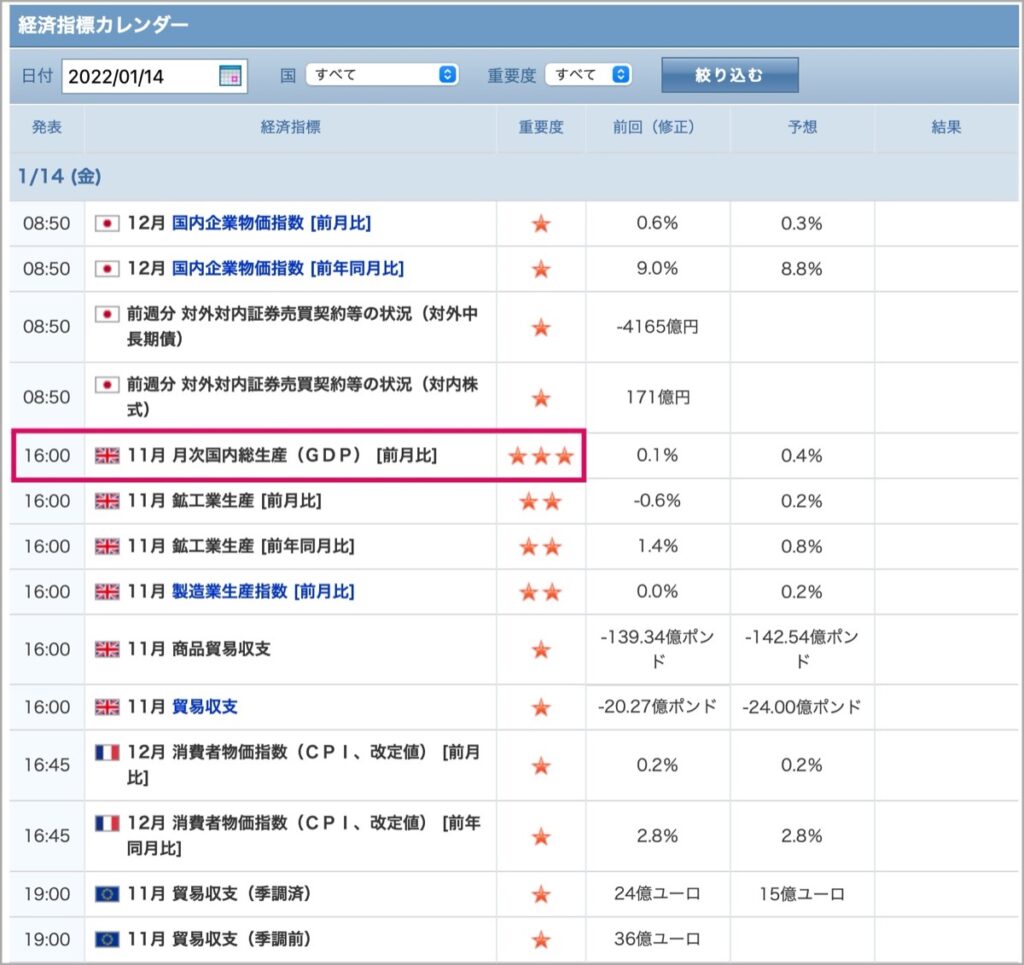1024x965 pixels.
Task: Click the date field showing 2022/01/14
Action: [x=154, y=76]
